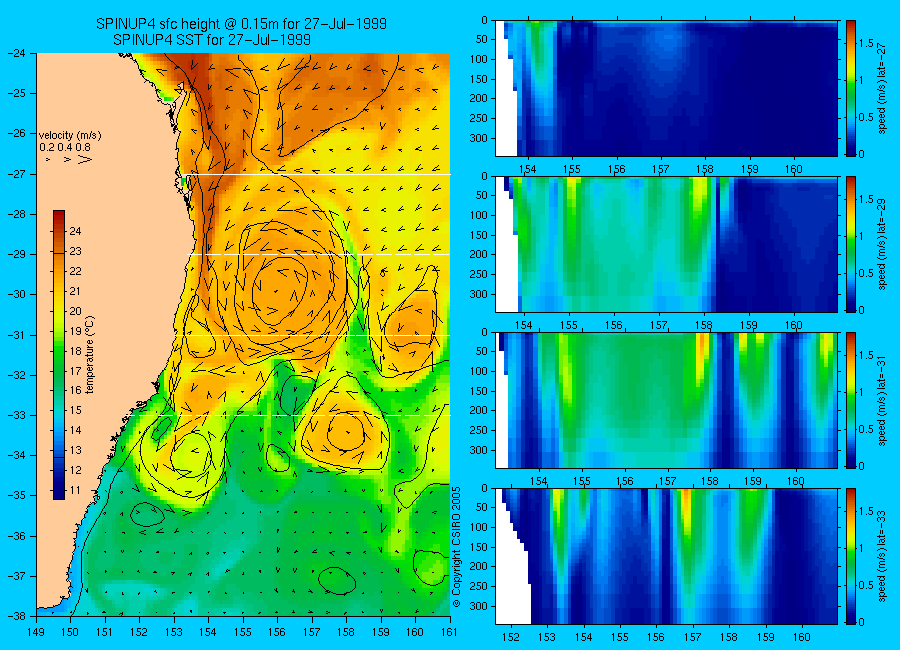Select the 'speed (m/s) lat=-27' label

(x=882, y=90)
